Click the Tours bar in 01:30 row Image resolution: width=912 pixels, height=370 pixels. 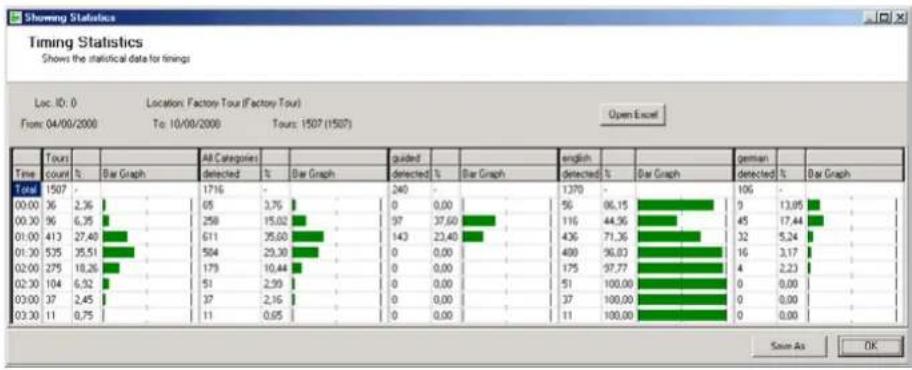click(119, 252)
